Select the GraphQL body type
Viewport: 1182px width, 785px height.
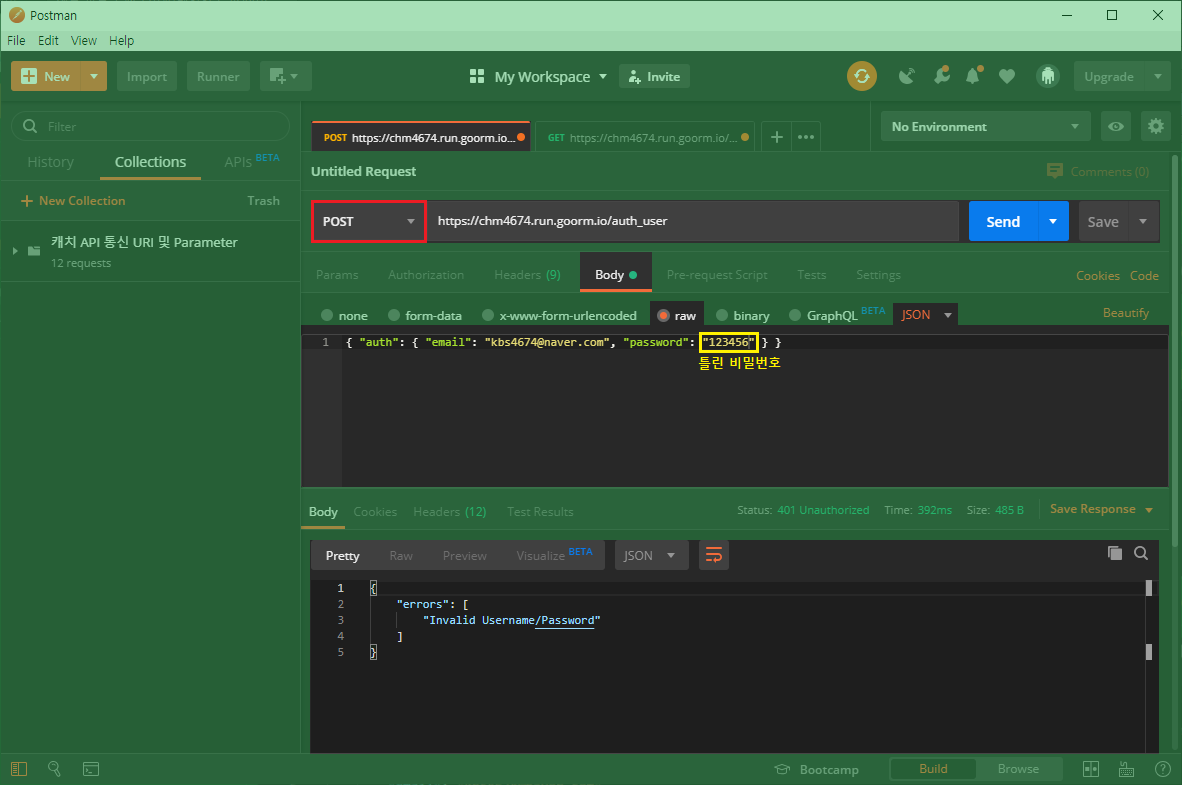[795, 315]
